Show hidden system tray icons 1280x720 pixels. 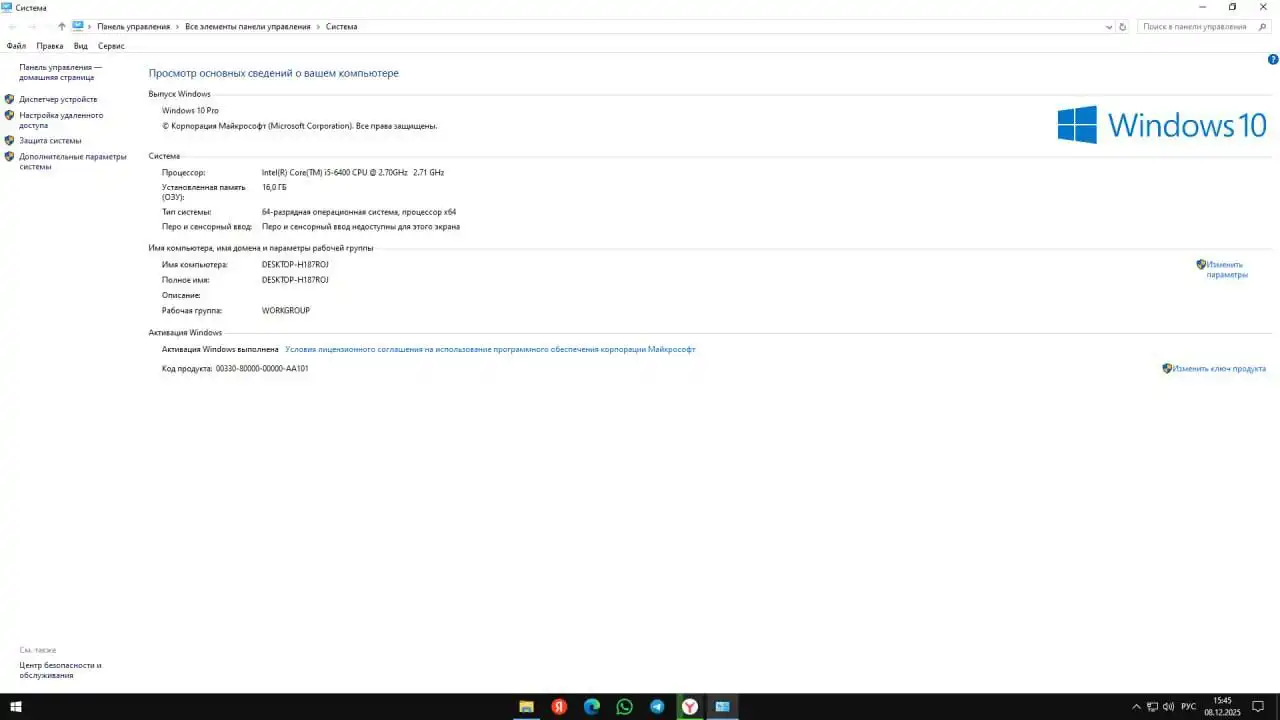(1136, 707)
